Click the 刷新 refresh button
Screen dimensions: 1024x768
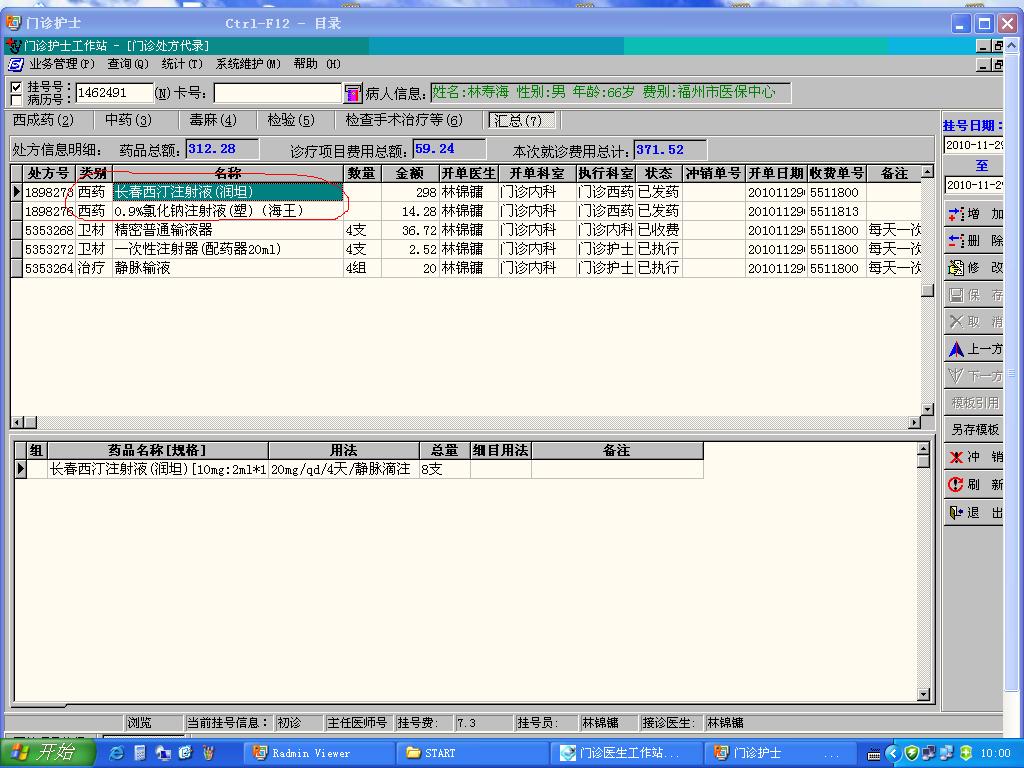[974, 484]
